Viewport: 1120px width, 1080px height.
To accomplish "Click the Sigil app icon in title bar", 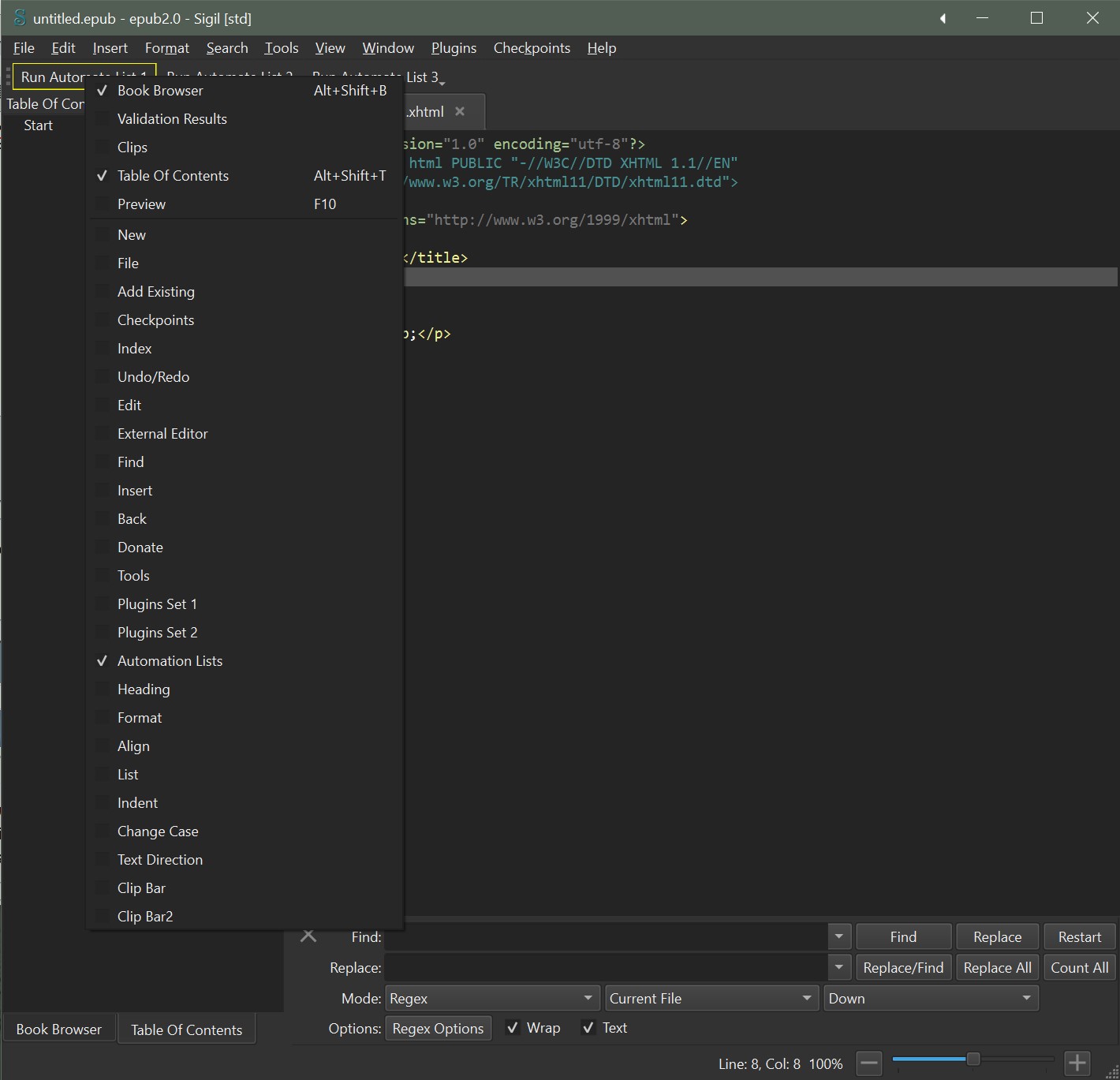I will point(20,17).
